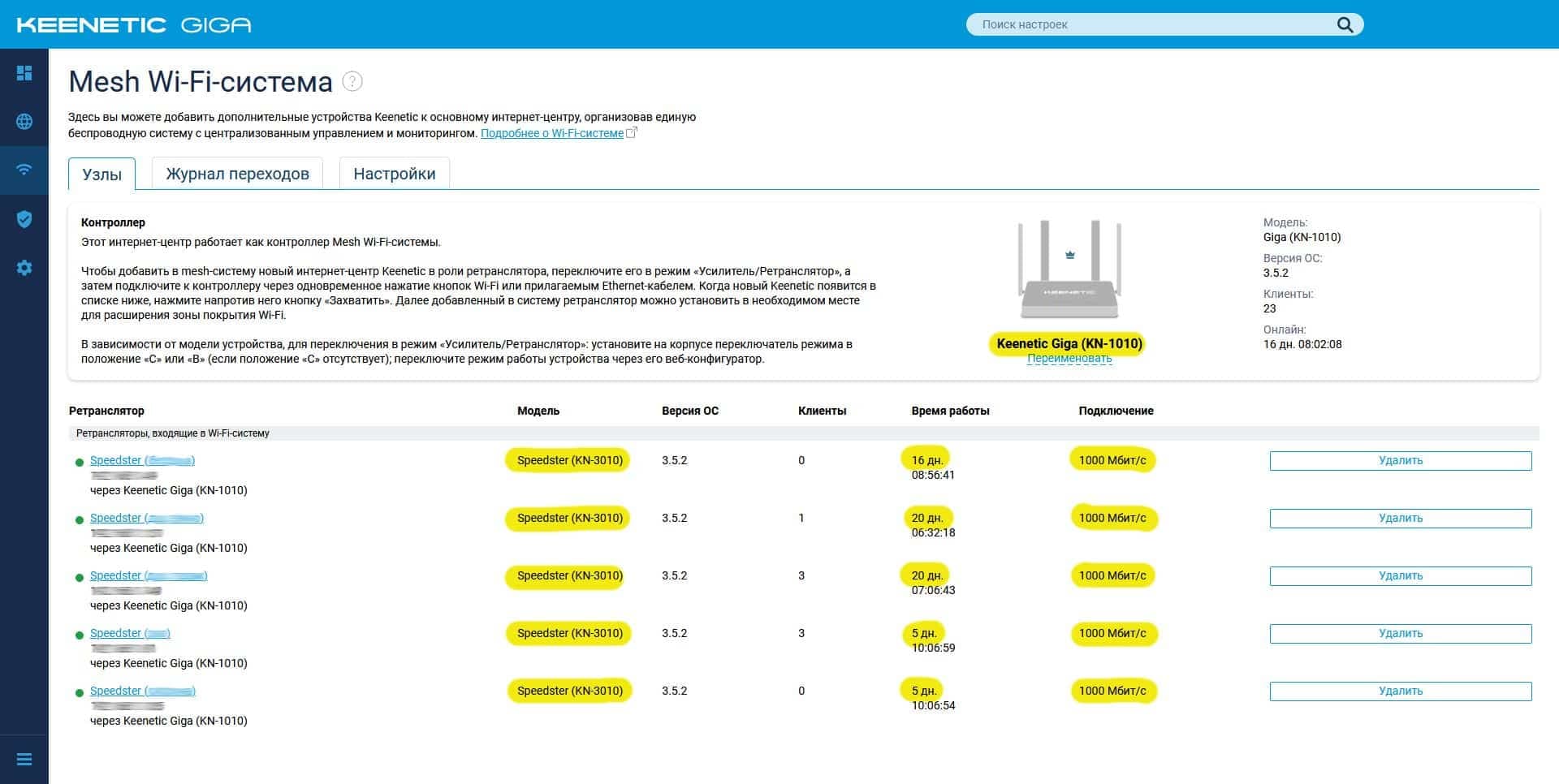Open the security shield sidebar icon
The height and width of the screenshot is (784, 1559).
click(x=24, y=219)
